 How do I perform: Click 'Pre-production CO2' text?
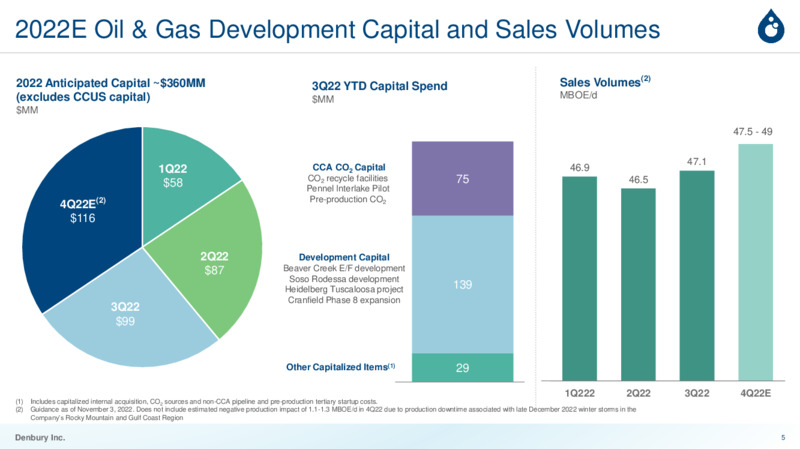pyautogui.click(x=348, y=199)
